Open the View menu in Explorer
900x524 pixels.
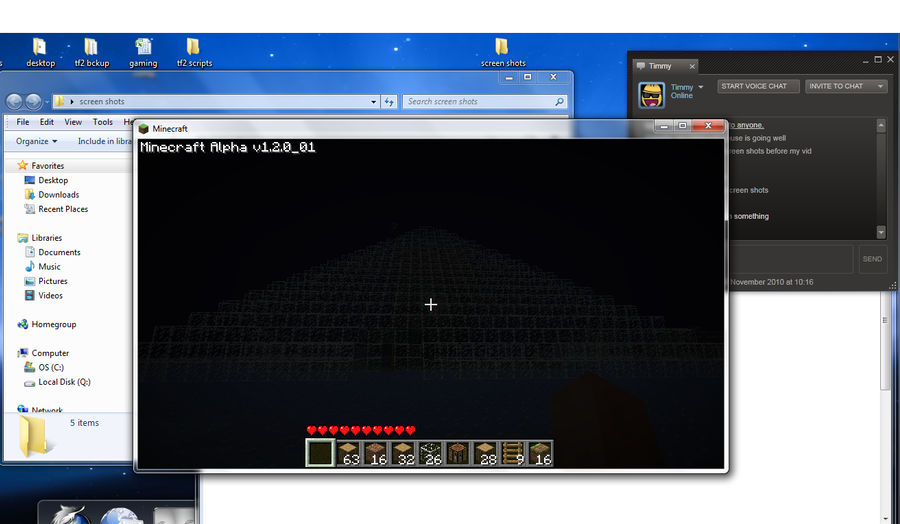coord(73,122)
